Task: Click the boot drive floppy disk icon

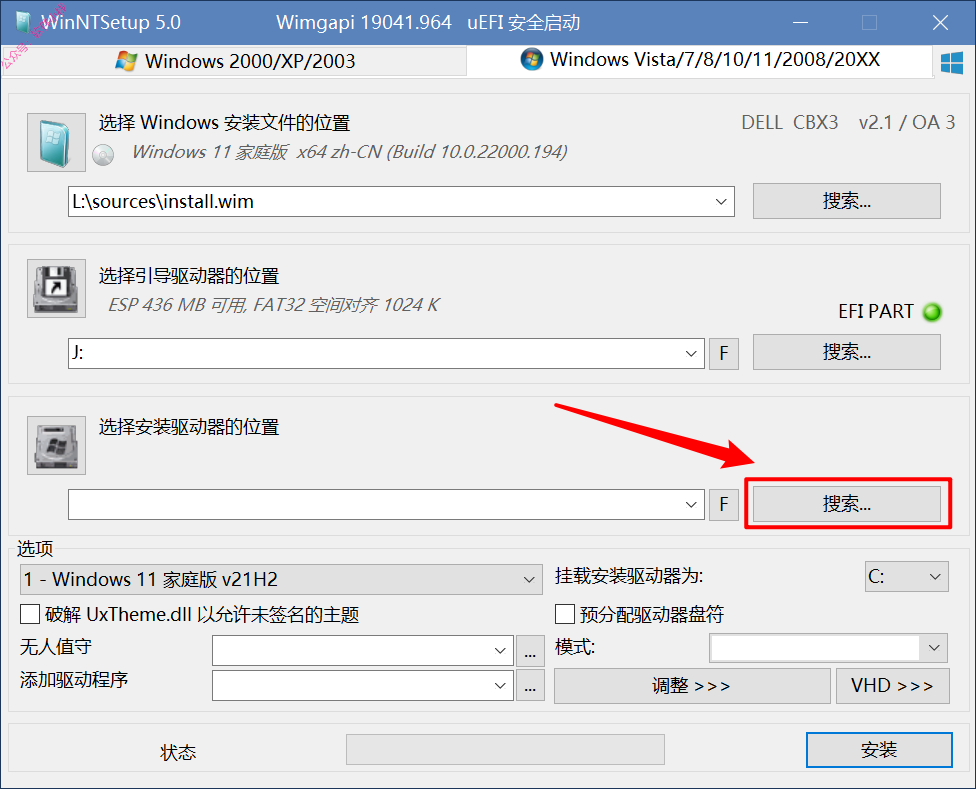Action: (56, 289)
